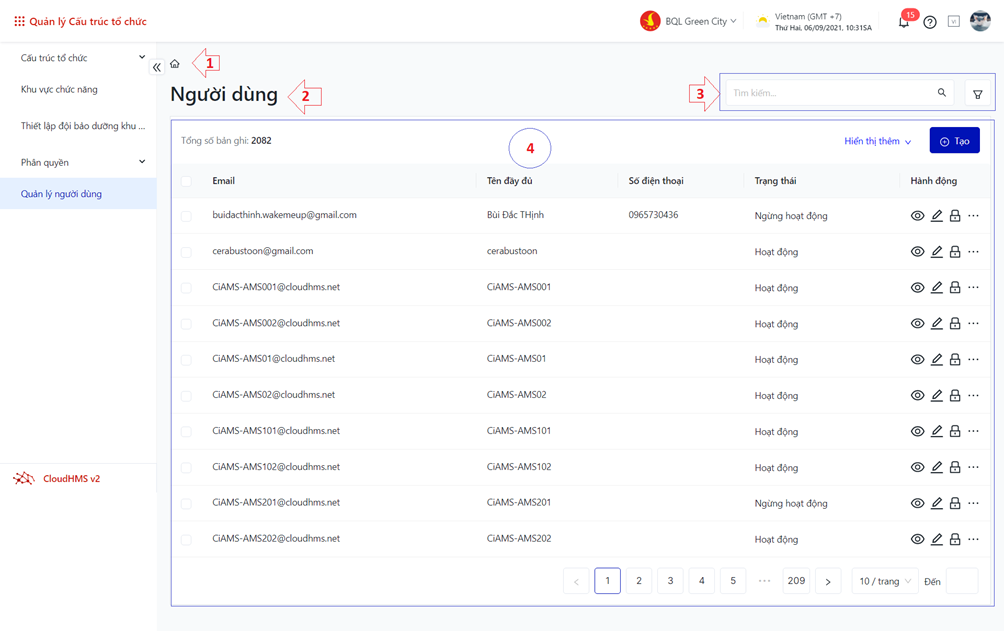
Task: Click the filter funnel icon
Action: [x=977, y=94]
